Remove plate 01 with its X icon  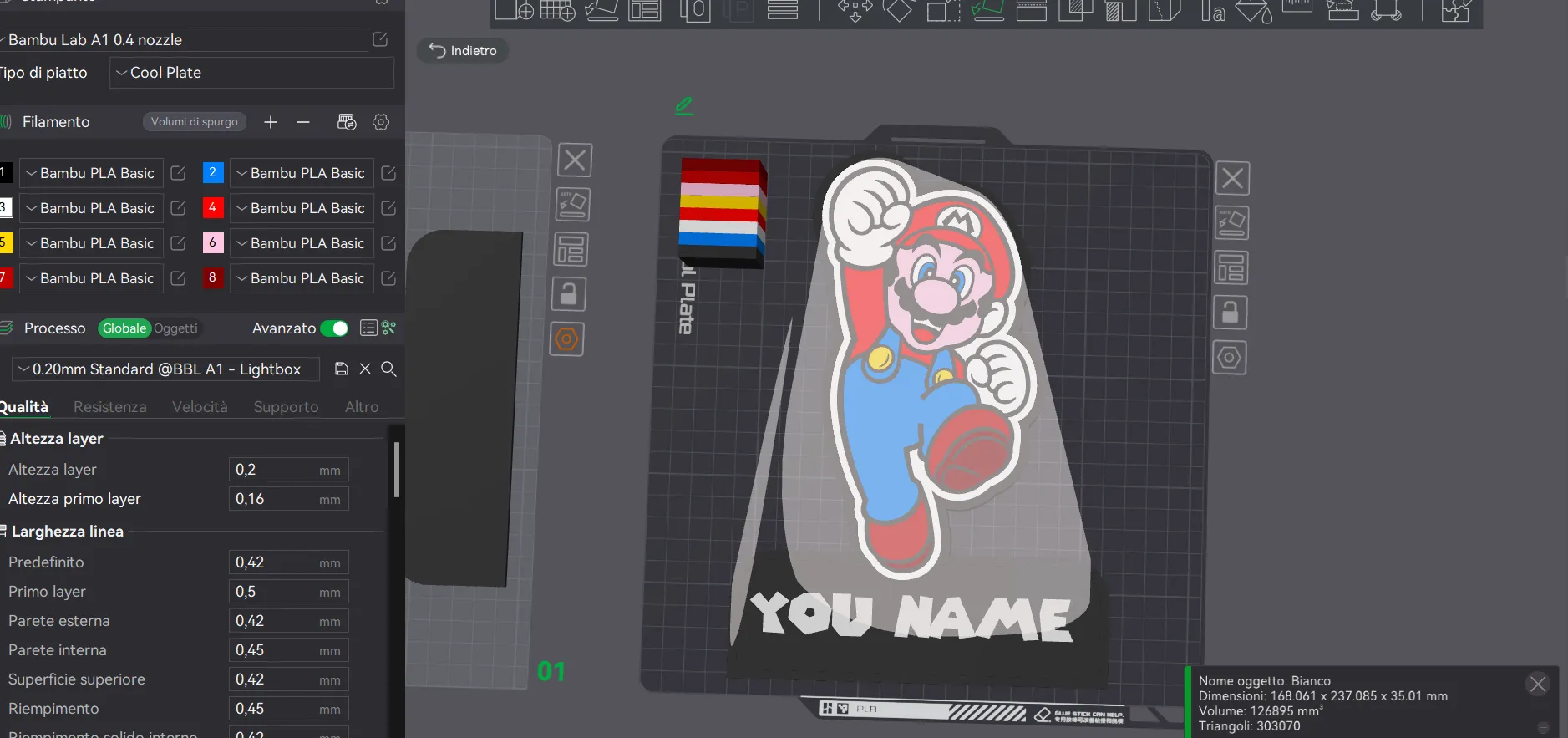click(575, 160)
